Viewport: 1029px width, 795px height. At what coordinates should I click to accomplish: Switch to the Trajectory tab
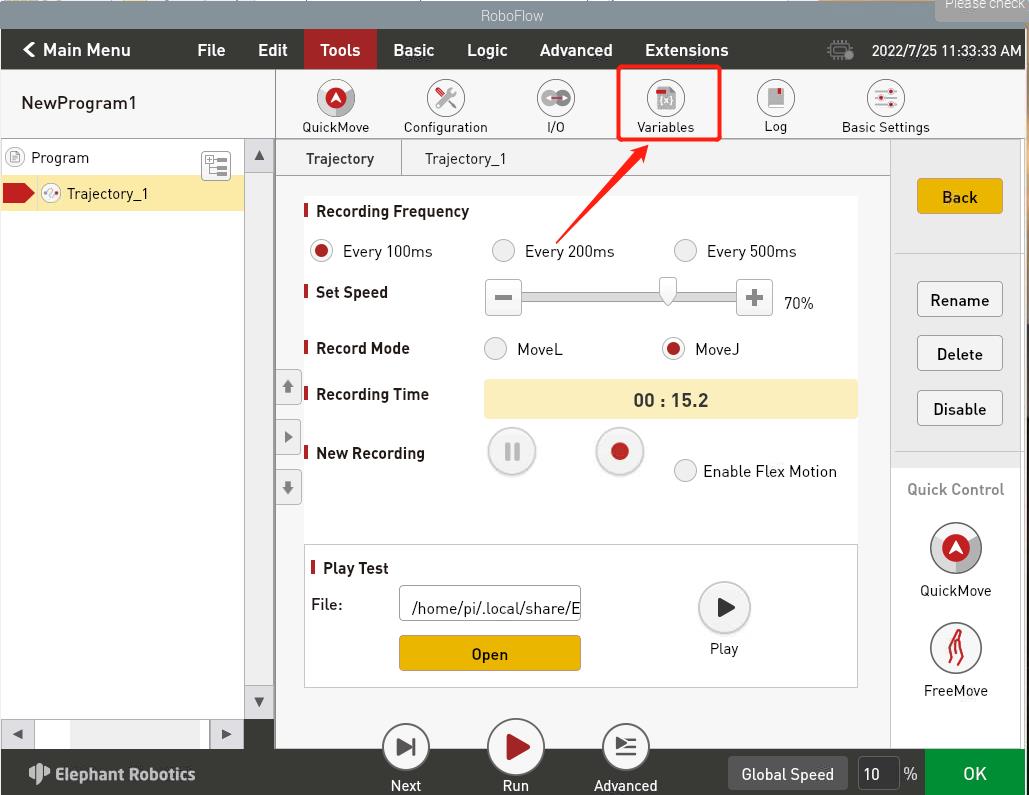340,158
